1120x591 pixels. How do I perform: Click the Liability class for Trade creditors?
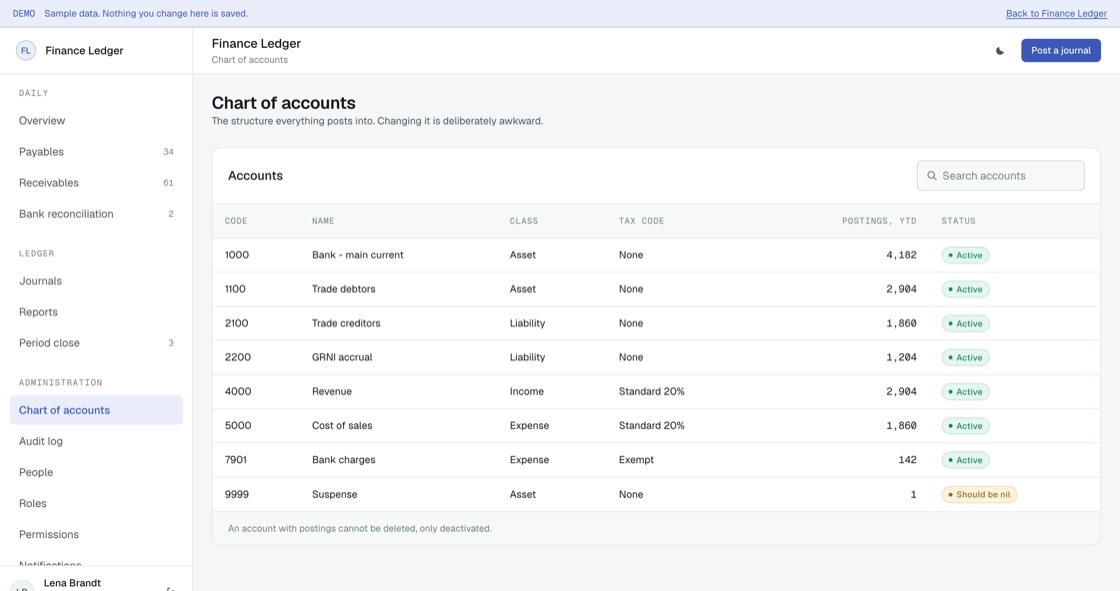pos(527,323)
